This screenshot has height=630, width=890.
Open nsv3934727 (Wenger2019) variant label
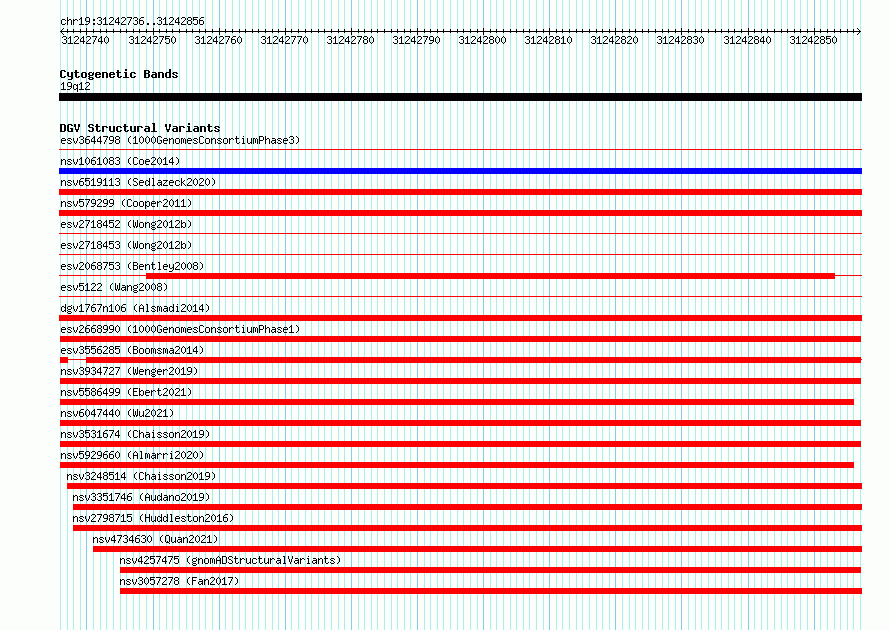(129, 371)
